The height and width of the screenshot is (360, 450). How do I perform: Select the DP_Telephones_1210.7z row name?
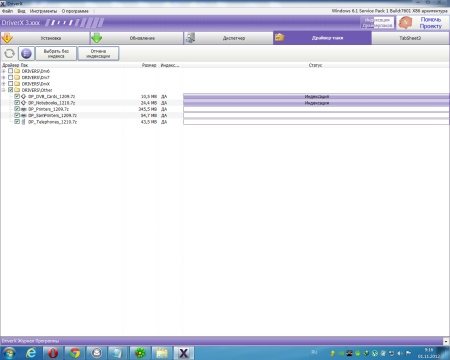click(x=52, y=122)
